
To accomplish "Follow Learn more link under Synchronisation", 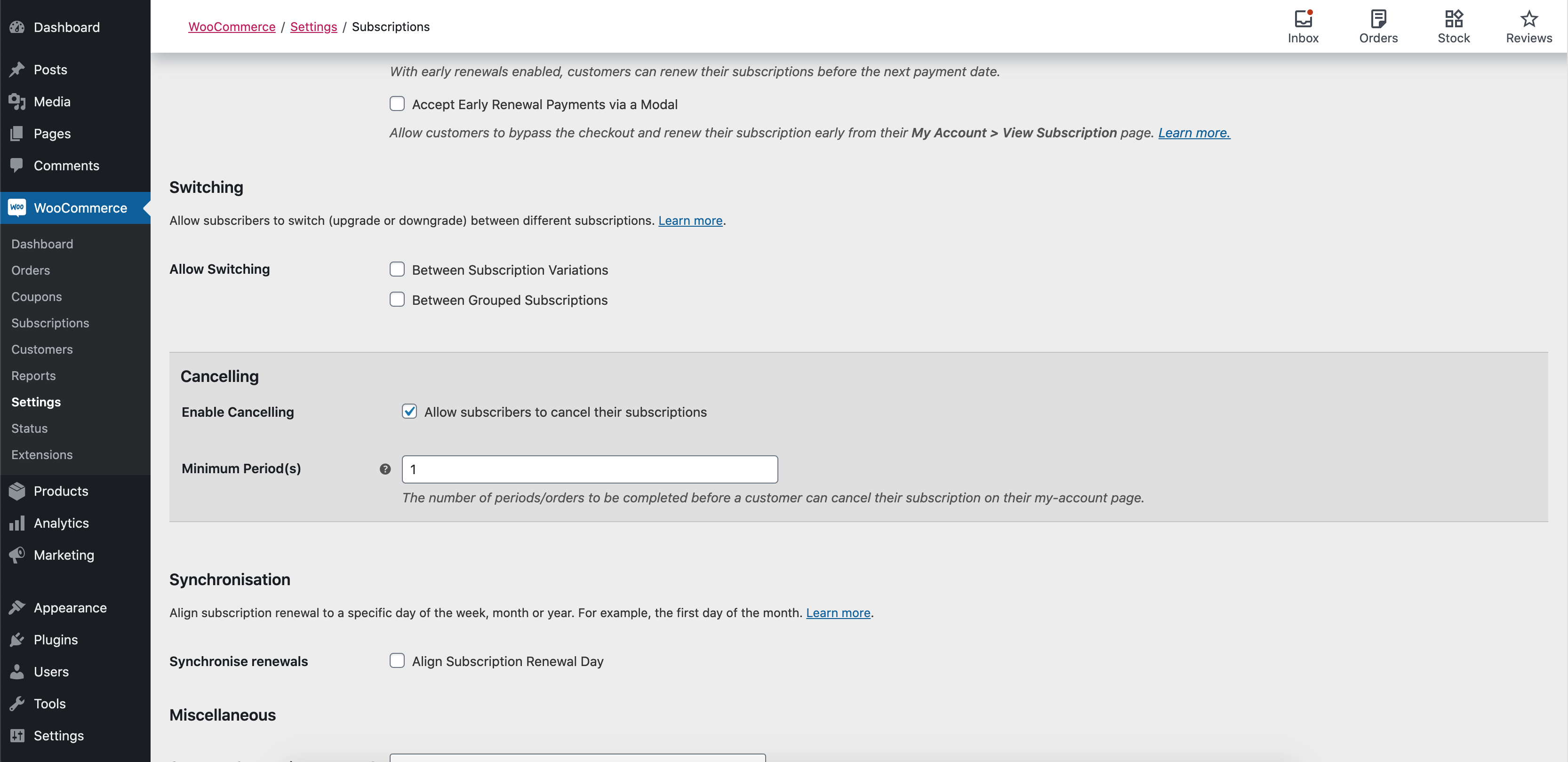I will [838, 612].
